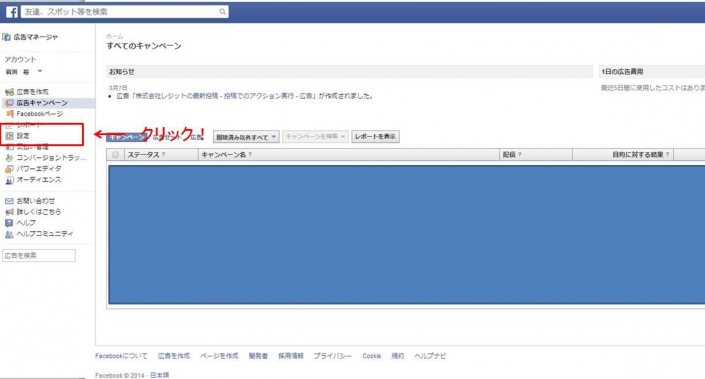Open the Facebookについて footer link
The width and height of the screenshot is (705, 379).
(x=121, y=356)
